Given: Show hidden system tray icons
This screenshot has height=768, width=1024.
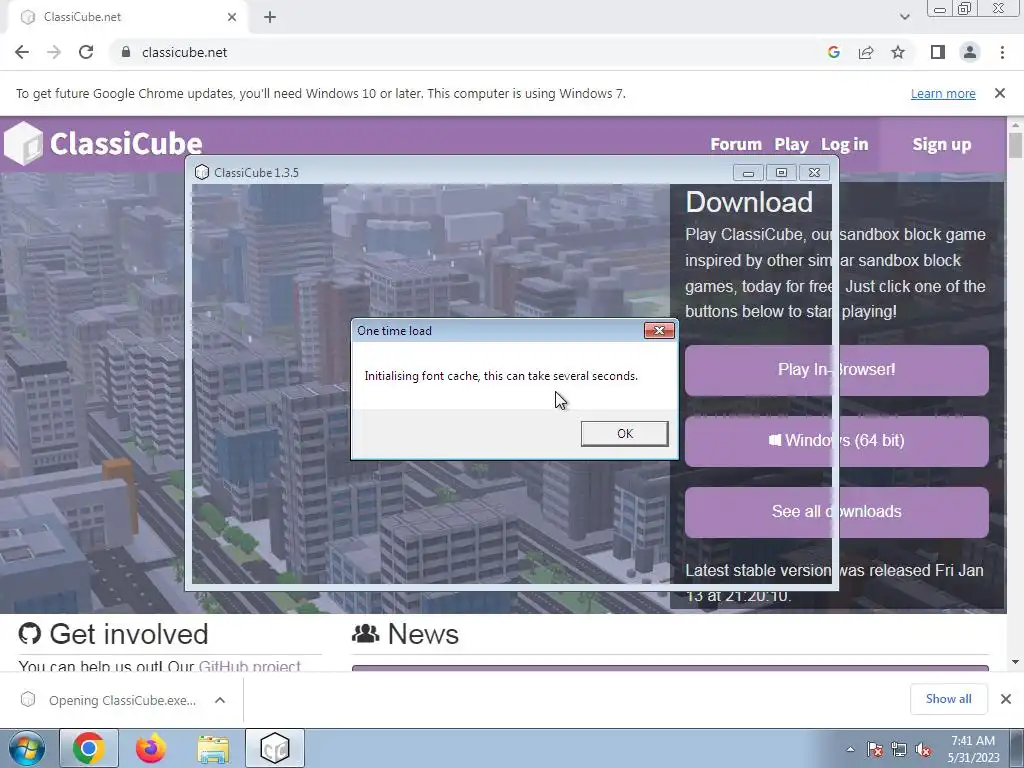Looking at the screenshot, I should coord(850,750).
